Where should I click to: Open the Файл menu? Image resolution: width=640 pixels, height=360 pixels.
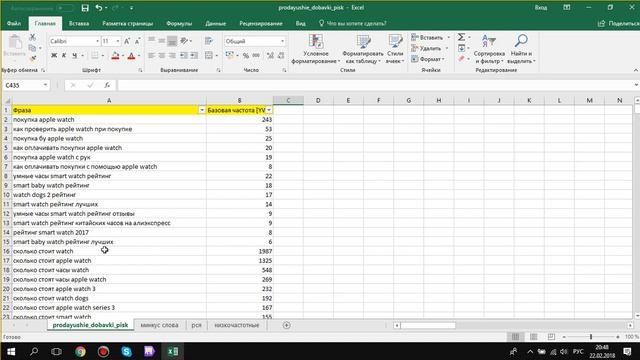(14, 24)
